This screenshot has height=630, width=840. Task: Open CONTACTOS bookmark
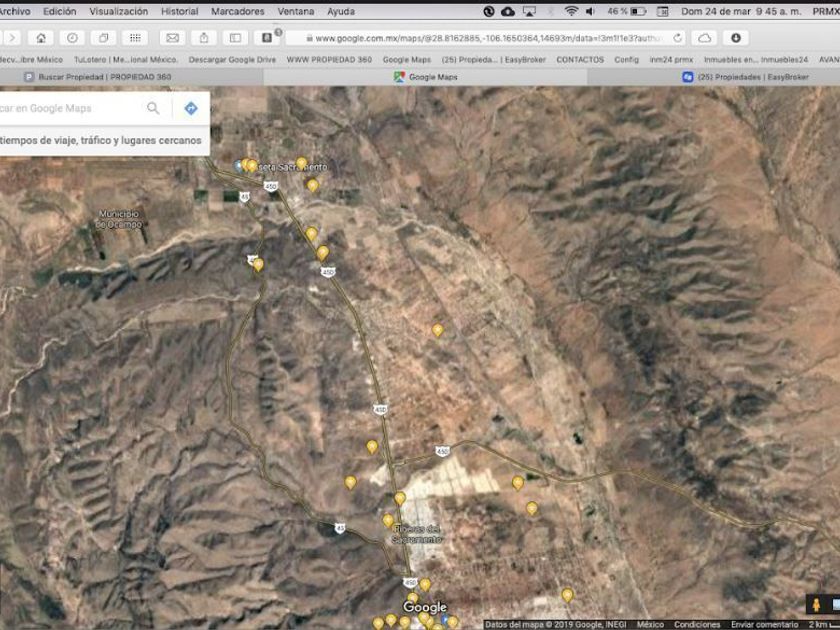[x=580, y=59]
